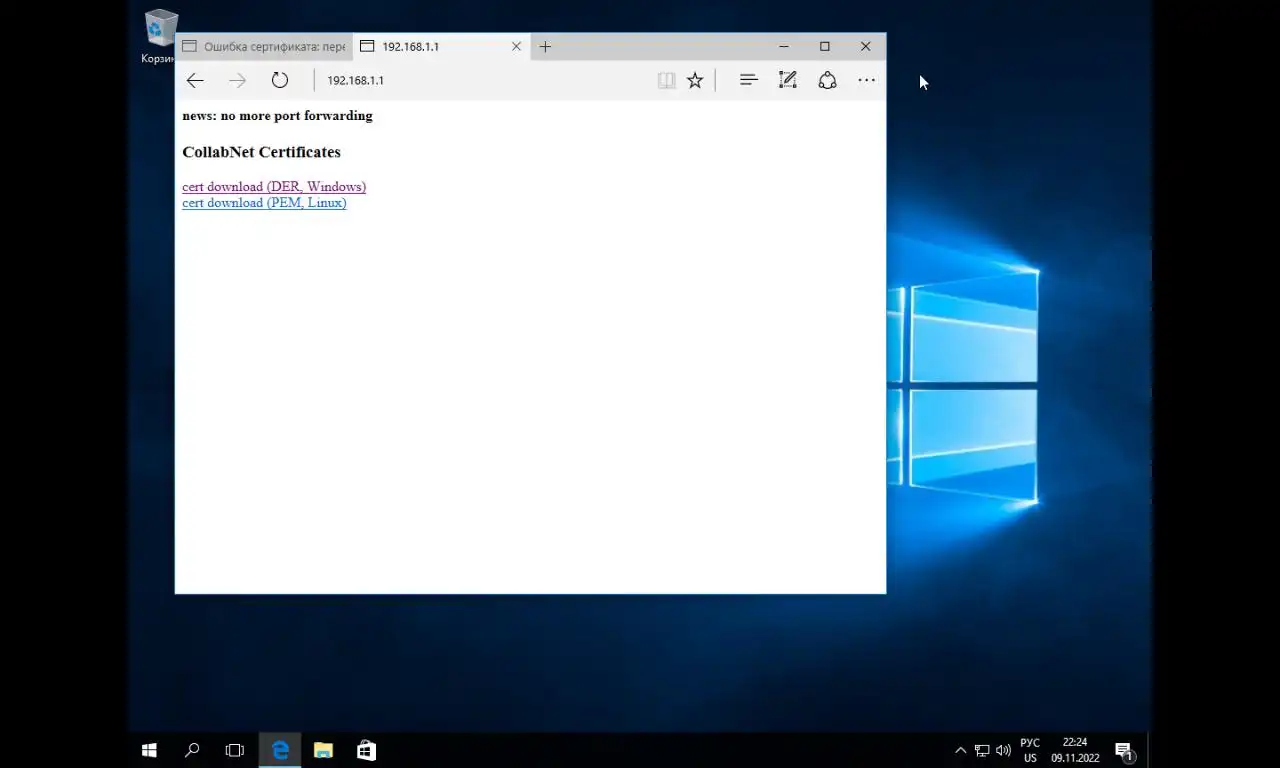This screenshot has width=1280, height=768.
Task: Show hidden tray icons chevron
Action: [961, 750]
